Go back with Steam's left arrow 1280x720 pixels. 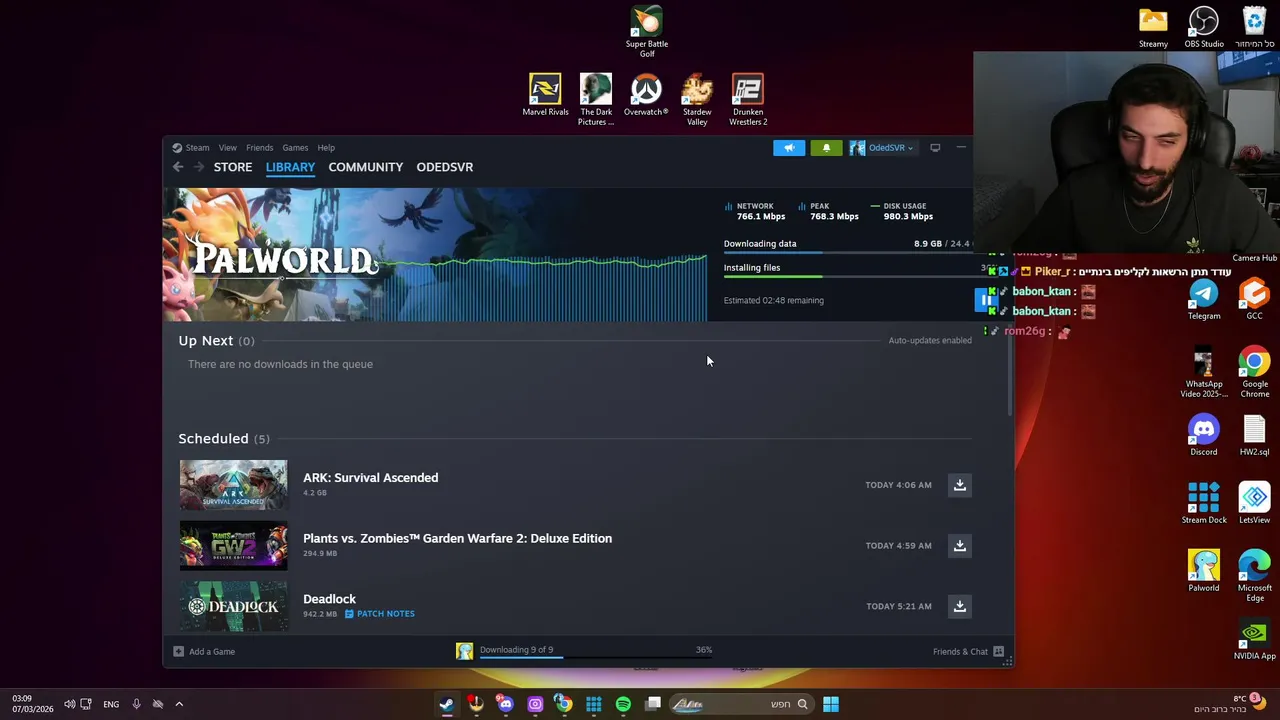178,167
